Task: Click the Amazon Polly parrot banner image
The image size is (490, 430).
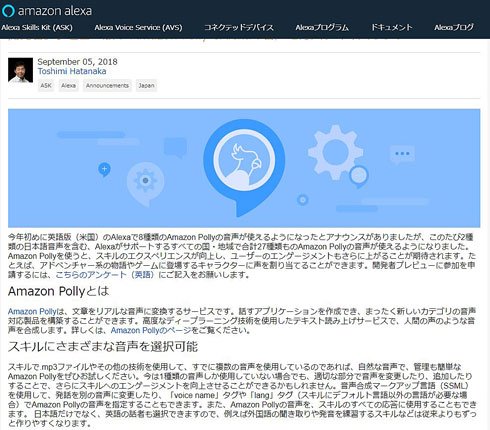Action: 244,168
